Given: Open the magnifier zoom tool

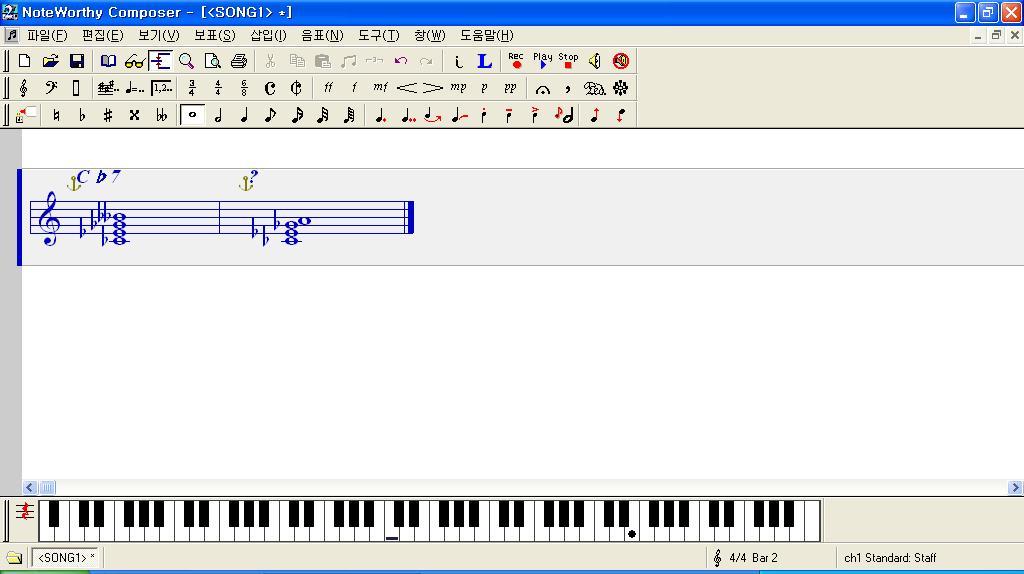Looking at the screenshot, I should 186,61.
